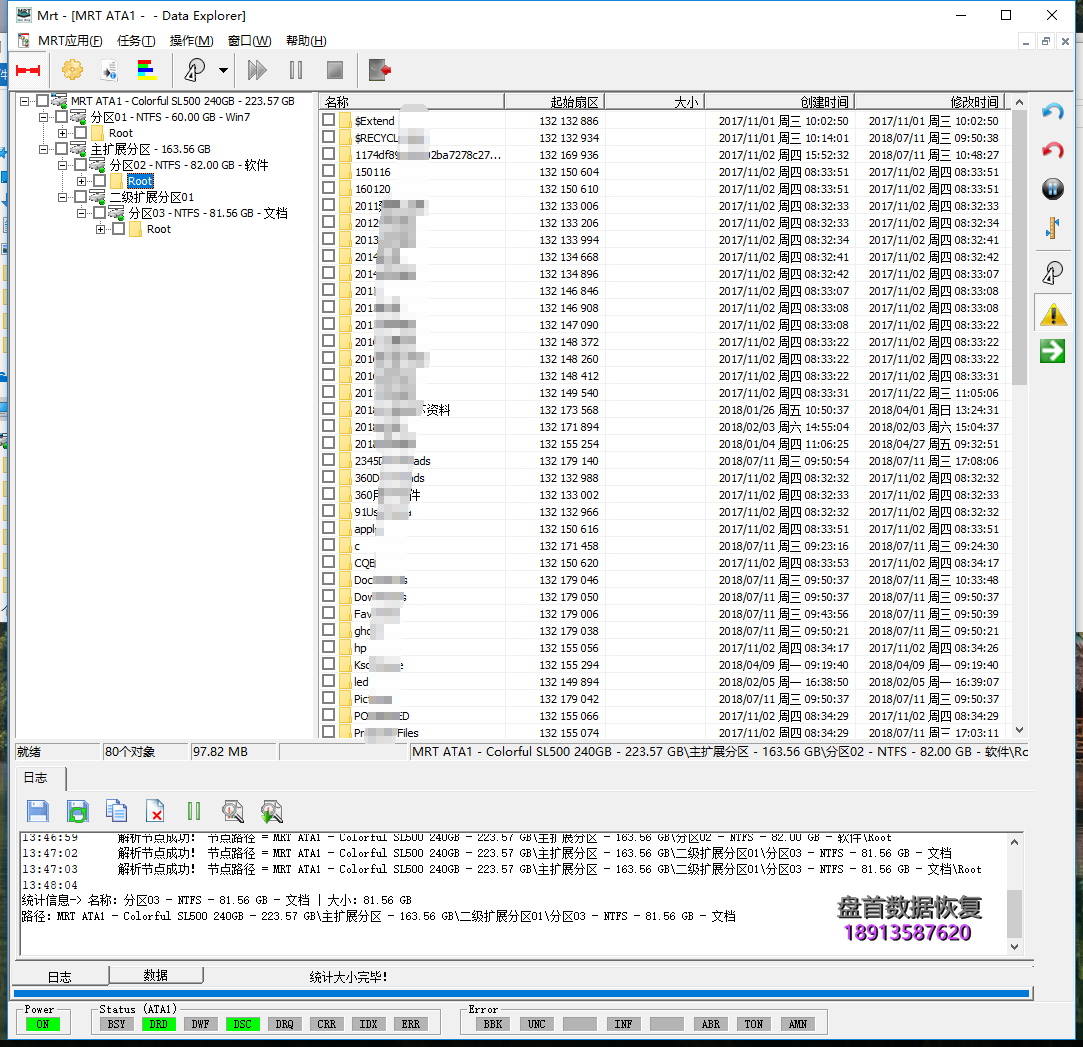Viewport: 1083px width, 1047px height.
Task: Sort the file list by 创建时间 column
Action: point(779,102)
